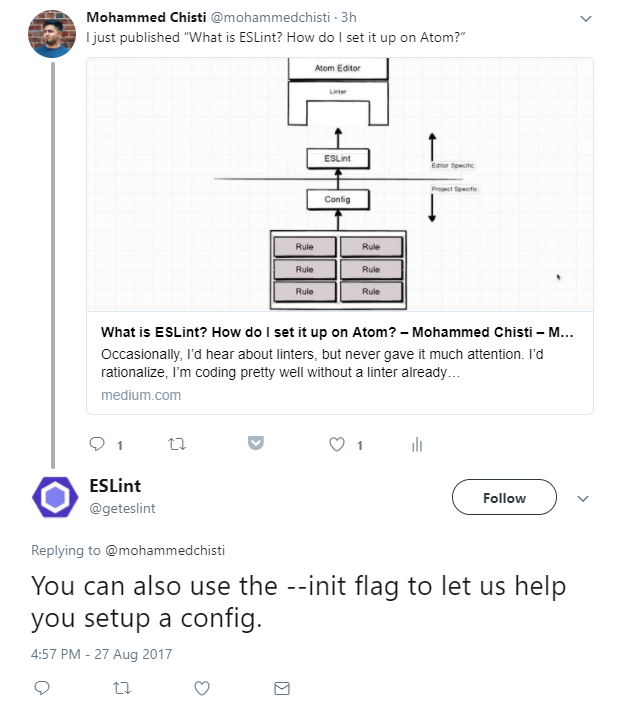
Task: Expand ESLint tweet options chevron
Action: (584, 498)
